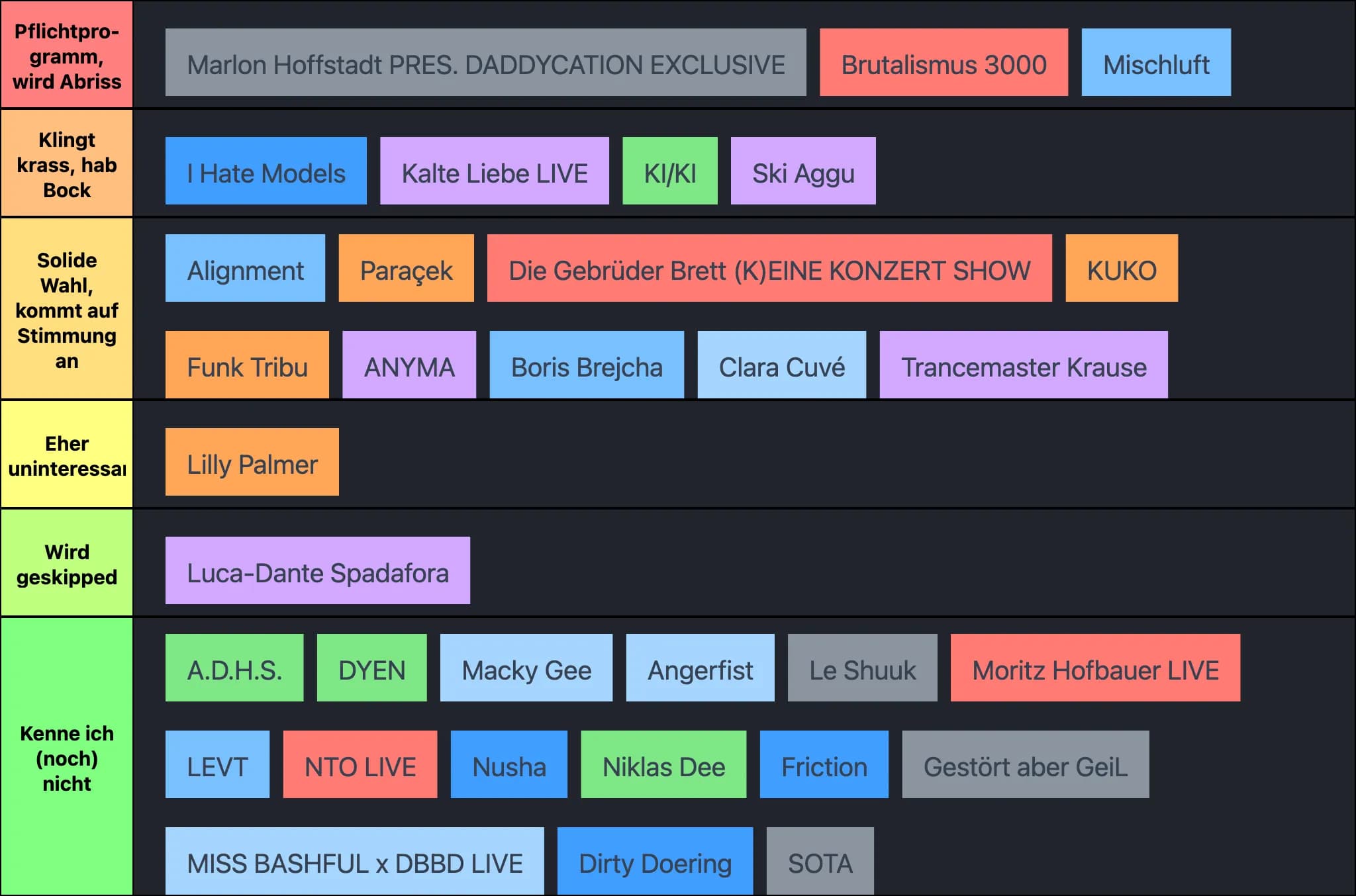
Task: Click the I Hate Models tile
Action: point(265,172)
